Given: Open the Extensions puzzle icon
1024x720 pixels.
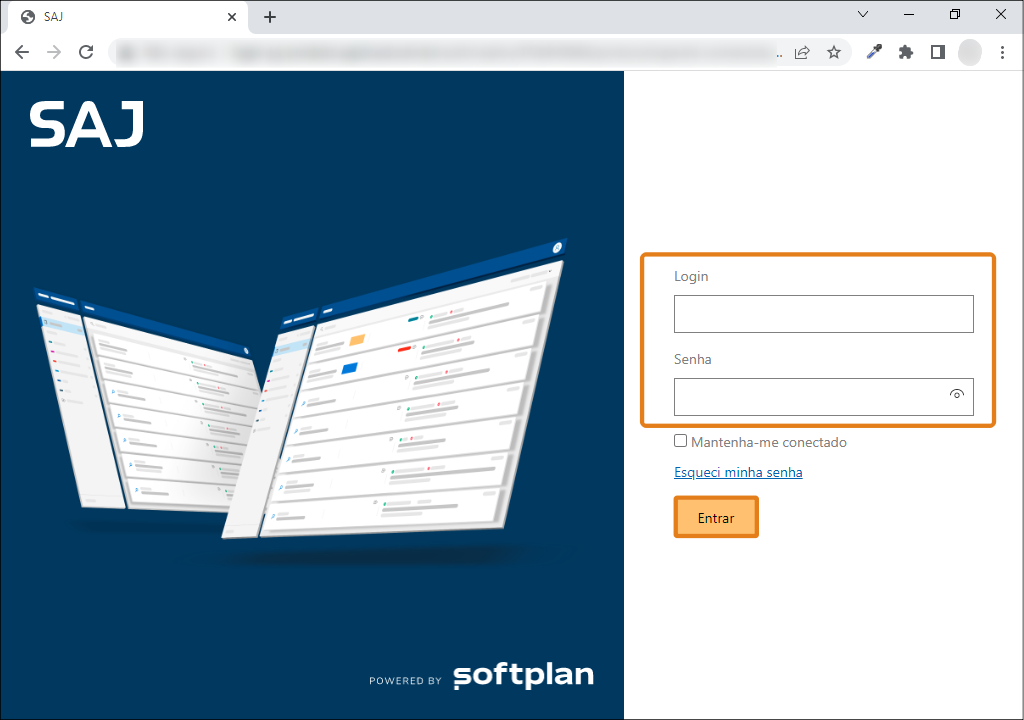Looking at the screenshot, I should pos(906,53).
